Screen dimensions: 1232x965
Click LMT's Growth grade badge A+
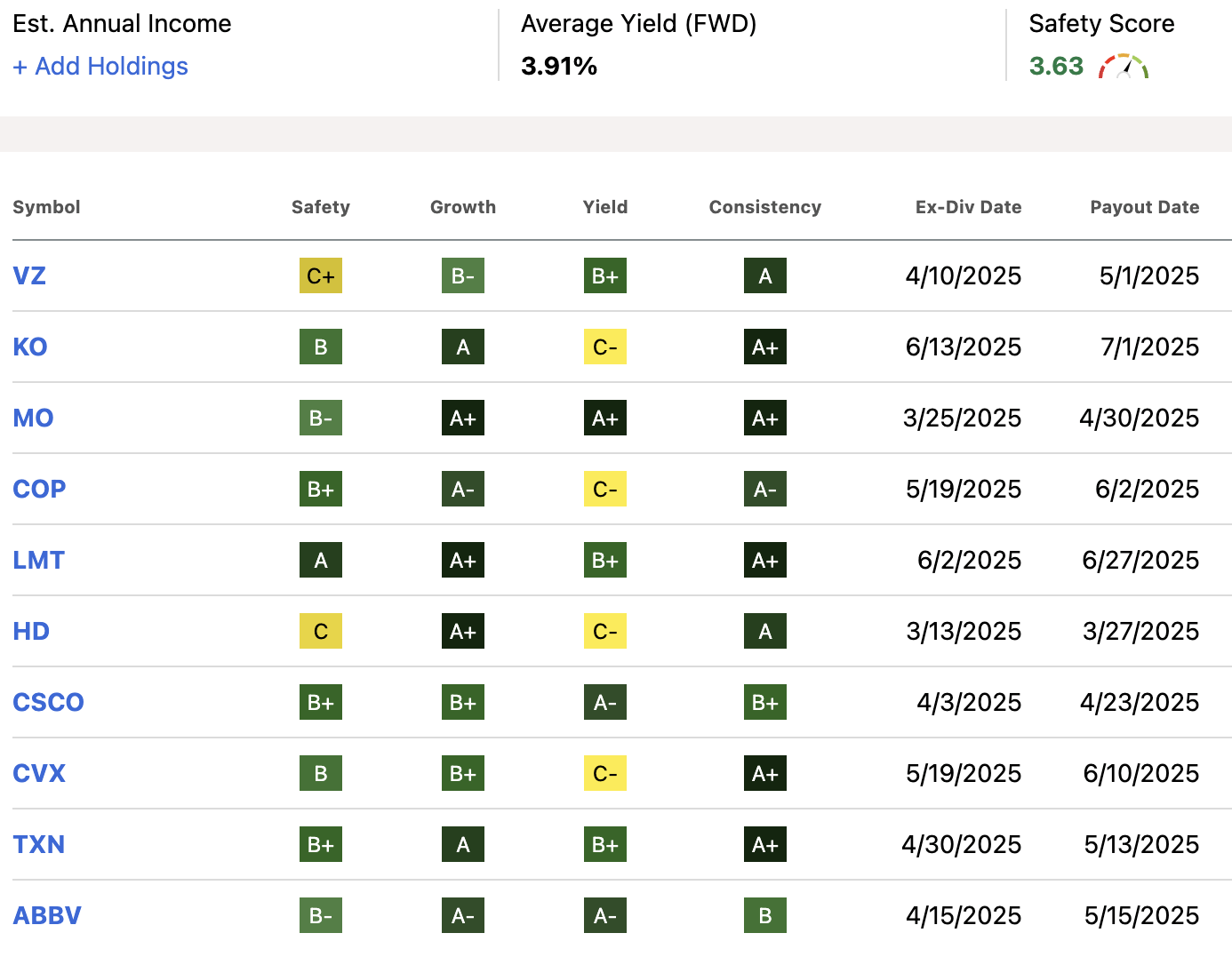pos(462,560)
